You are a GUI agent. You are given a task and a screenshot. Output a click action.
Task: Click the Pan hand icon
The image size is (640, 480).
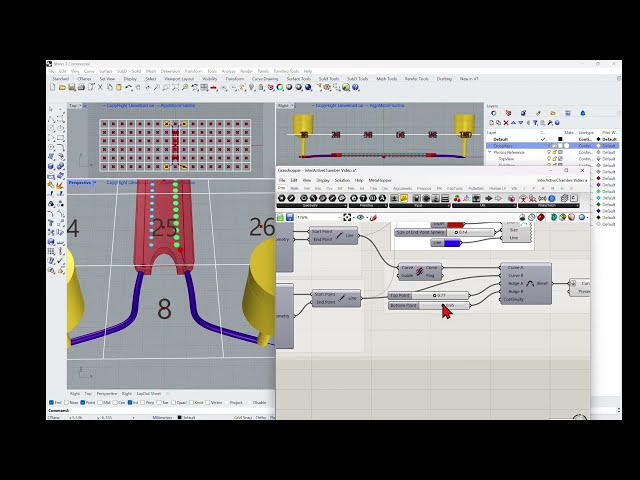click(x=138, y=87)
